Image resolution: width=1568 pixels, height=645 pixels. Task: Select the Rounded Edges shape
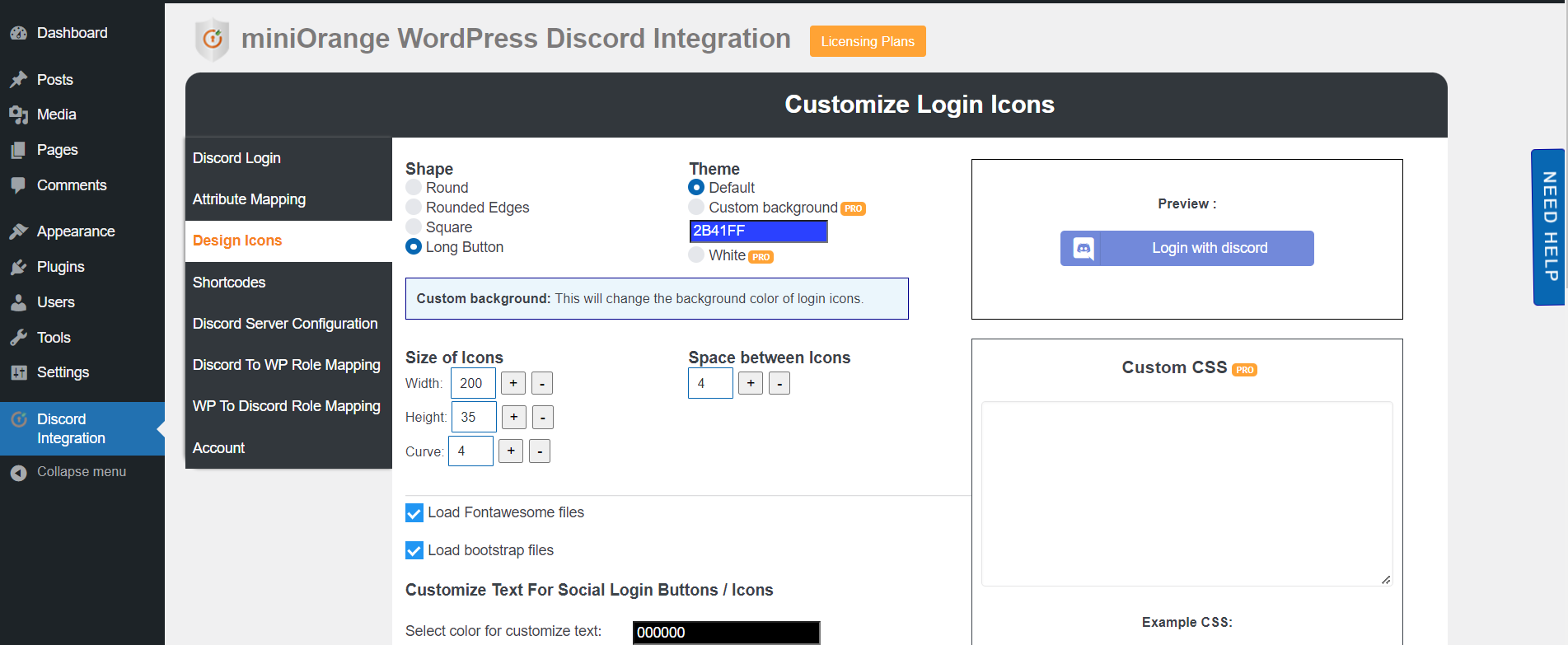coord(414,207)
